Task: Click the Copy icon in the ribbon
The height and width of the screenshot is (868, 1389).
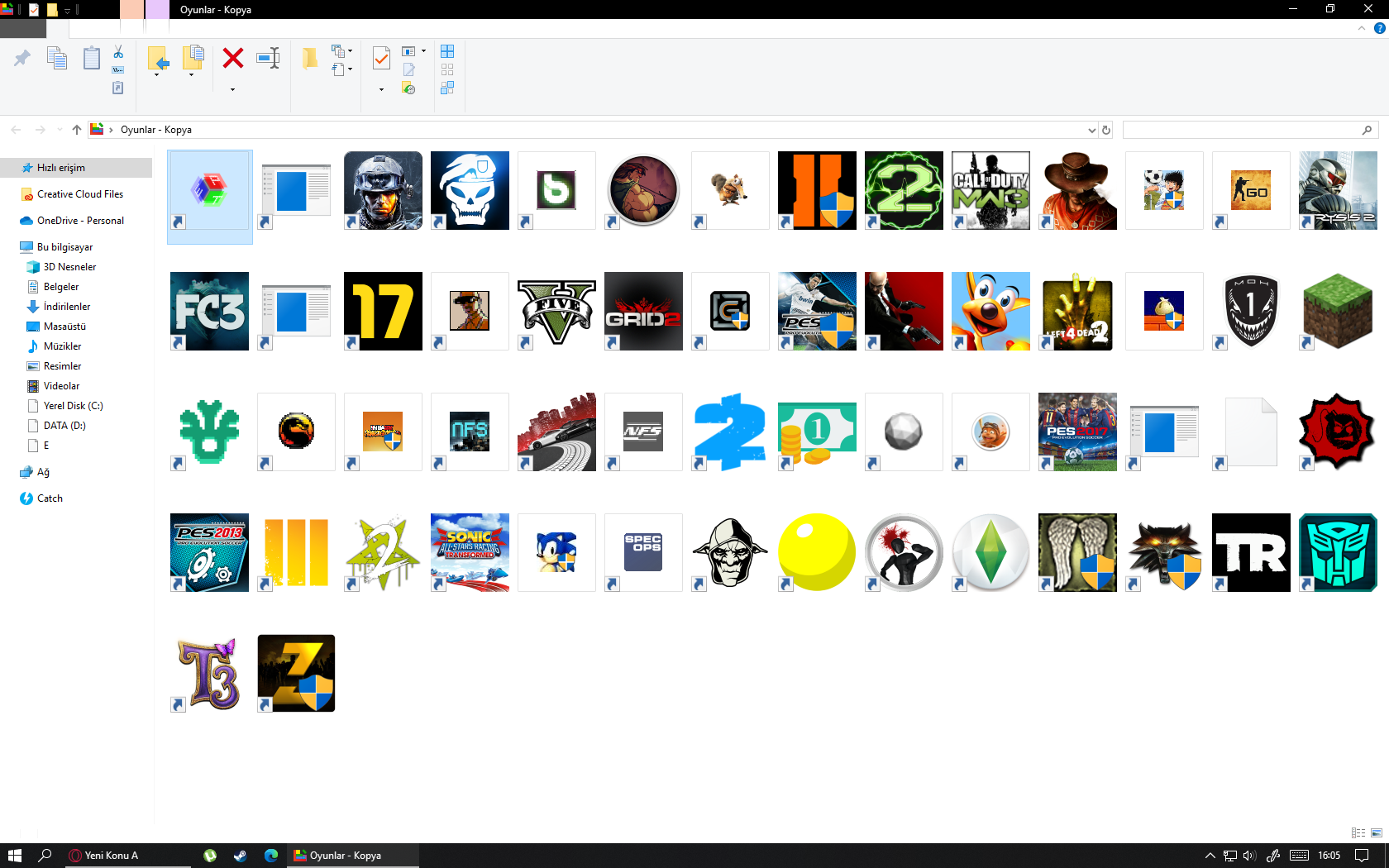Action: coord(57,58)
